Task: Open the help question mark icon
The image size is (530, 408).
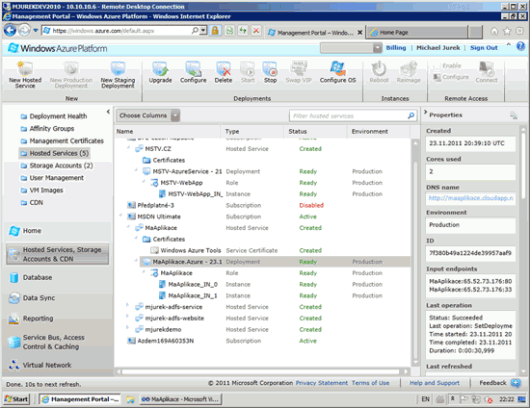Action: tap(521, 46)
